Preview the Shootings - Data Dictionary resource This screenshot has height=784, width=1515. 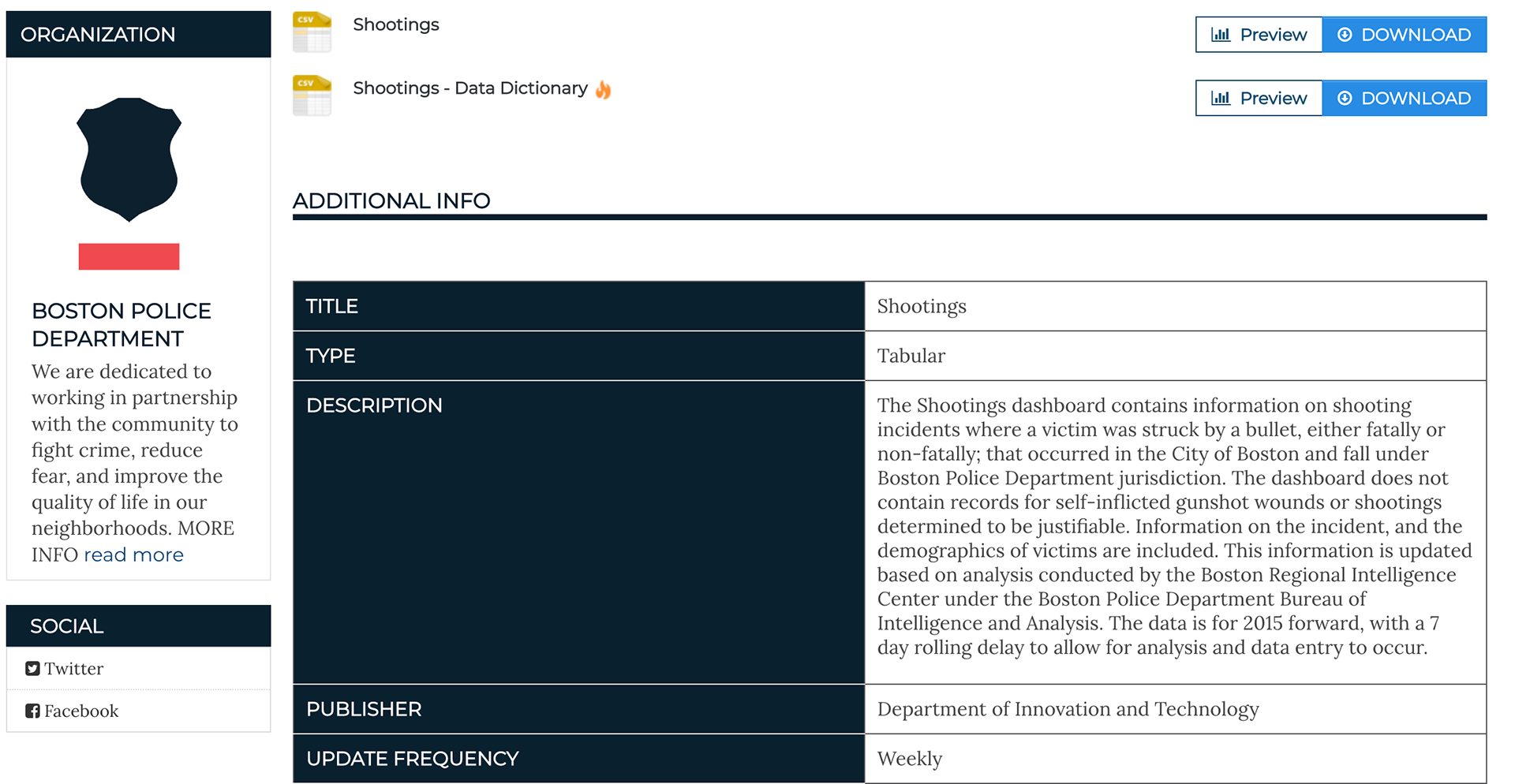click(1259, 99)
